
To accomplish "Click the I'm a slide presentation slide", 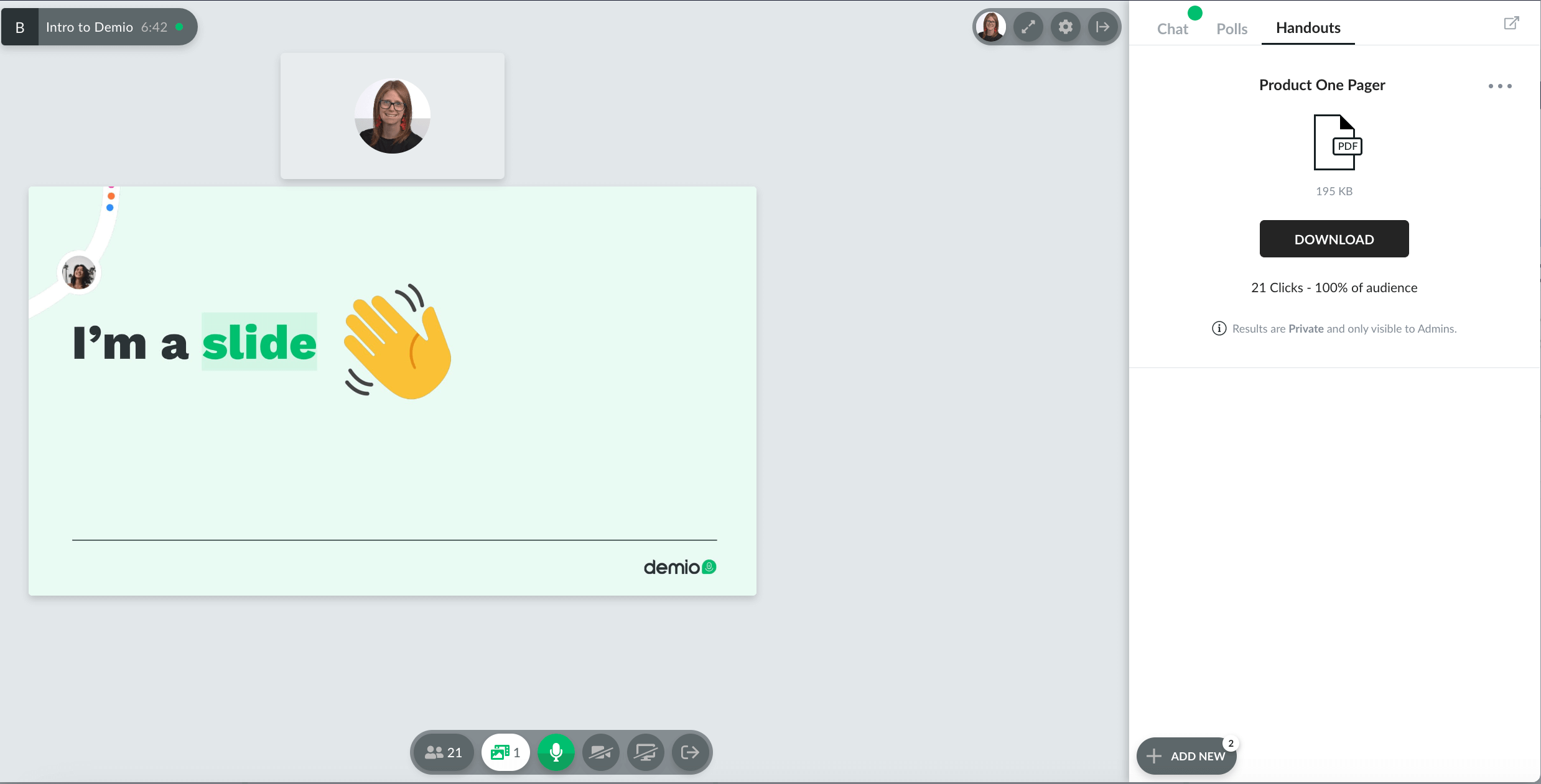I will (x=393, y=391).
